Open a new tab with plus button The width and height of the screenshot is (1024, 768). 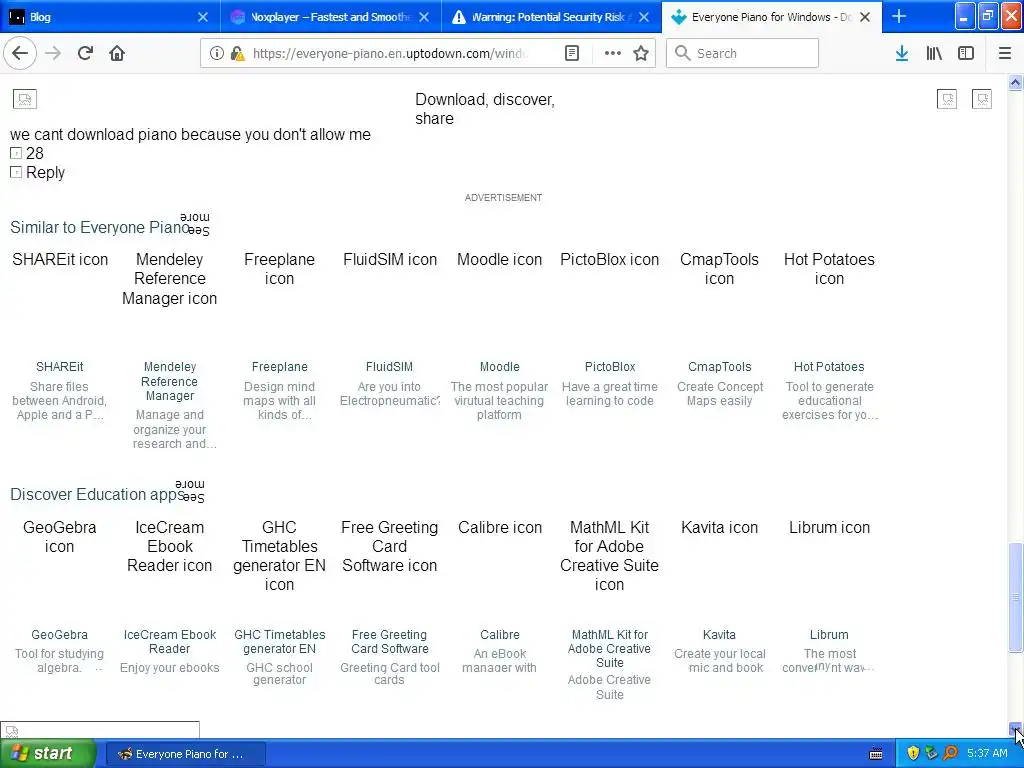899,17
